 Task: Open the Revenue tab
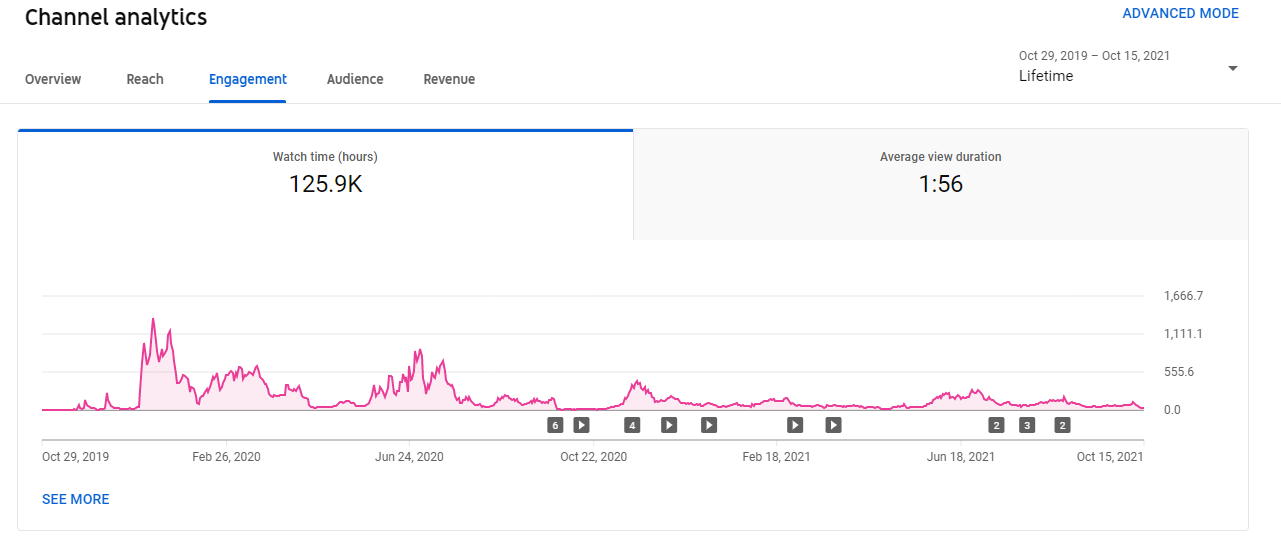[x=449, y=79]
